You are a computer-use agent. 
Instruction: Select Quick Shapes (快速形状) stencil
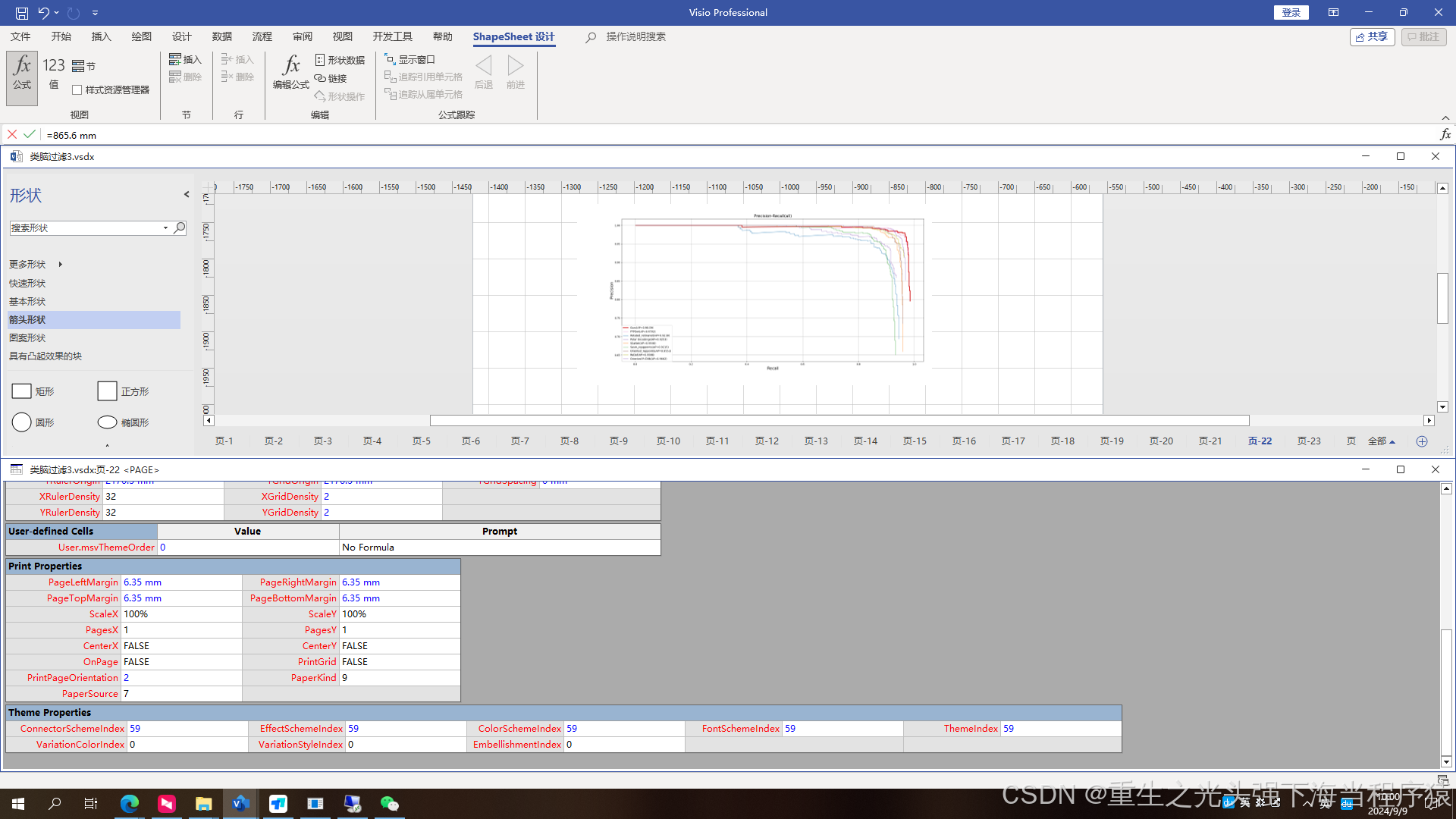click(27, 283)
